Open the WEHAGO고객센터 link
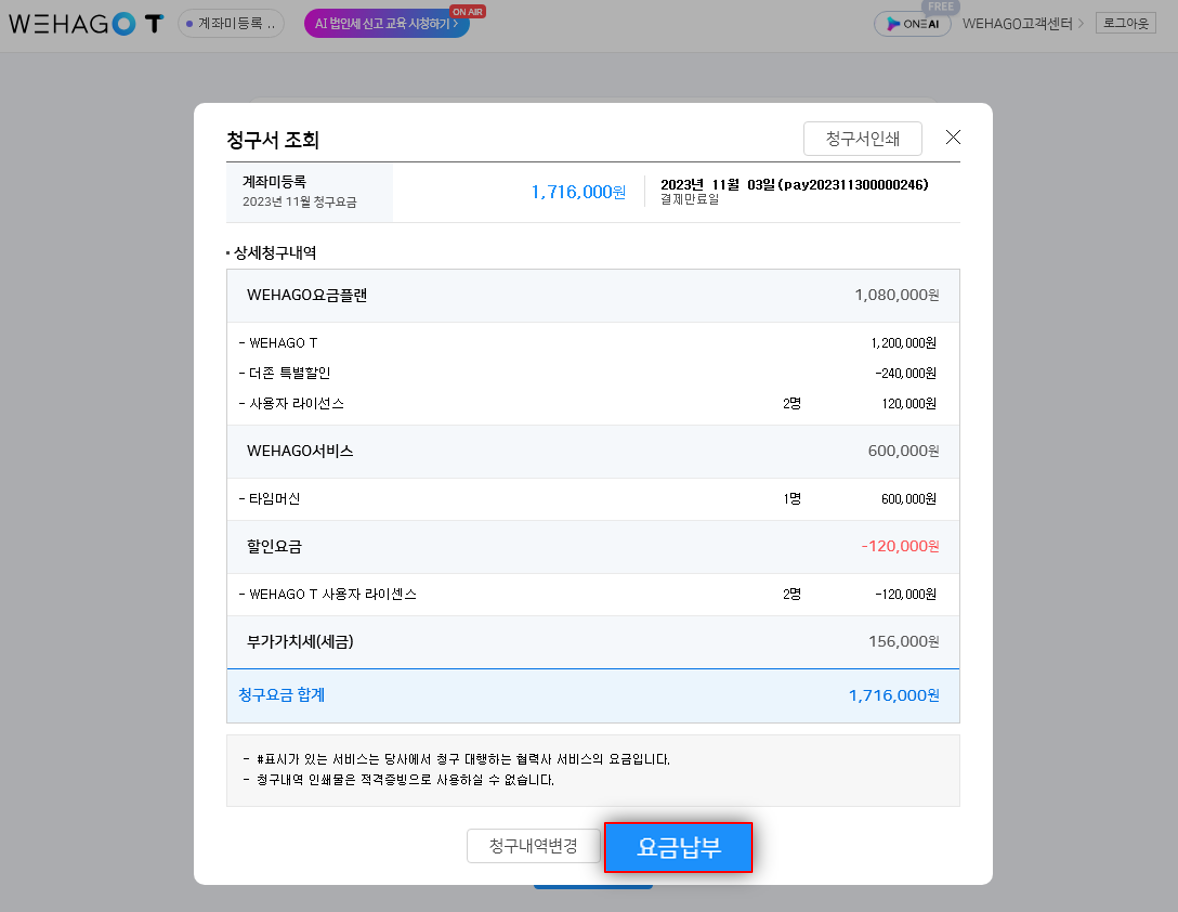This screenshot has width=1178, height=912. 1022,24
